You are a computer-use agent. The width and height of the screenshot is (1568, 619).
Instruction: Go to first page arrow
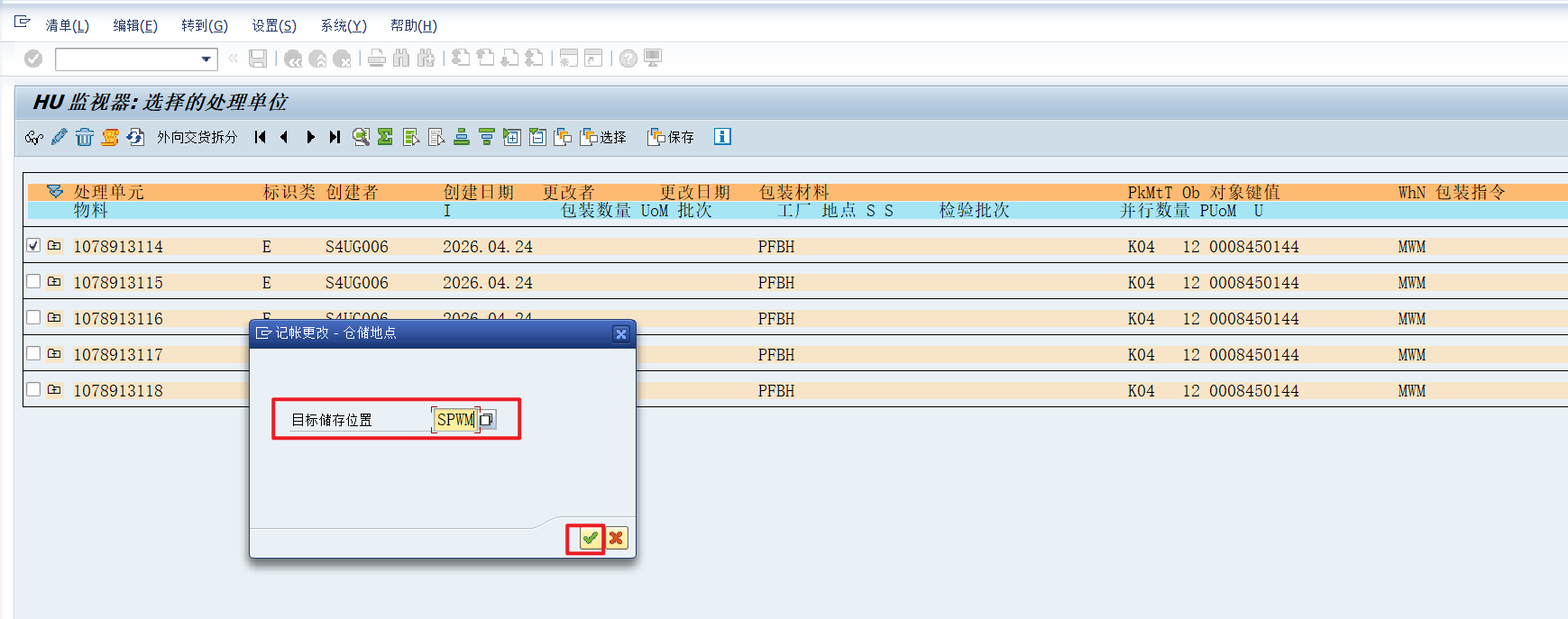point(261,137)
